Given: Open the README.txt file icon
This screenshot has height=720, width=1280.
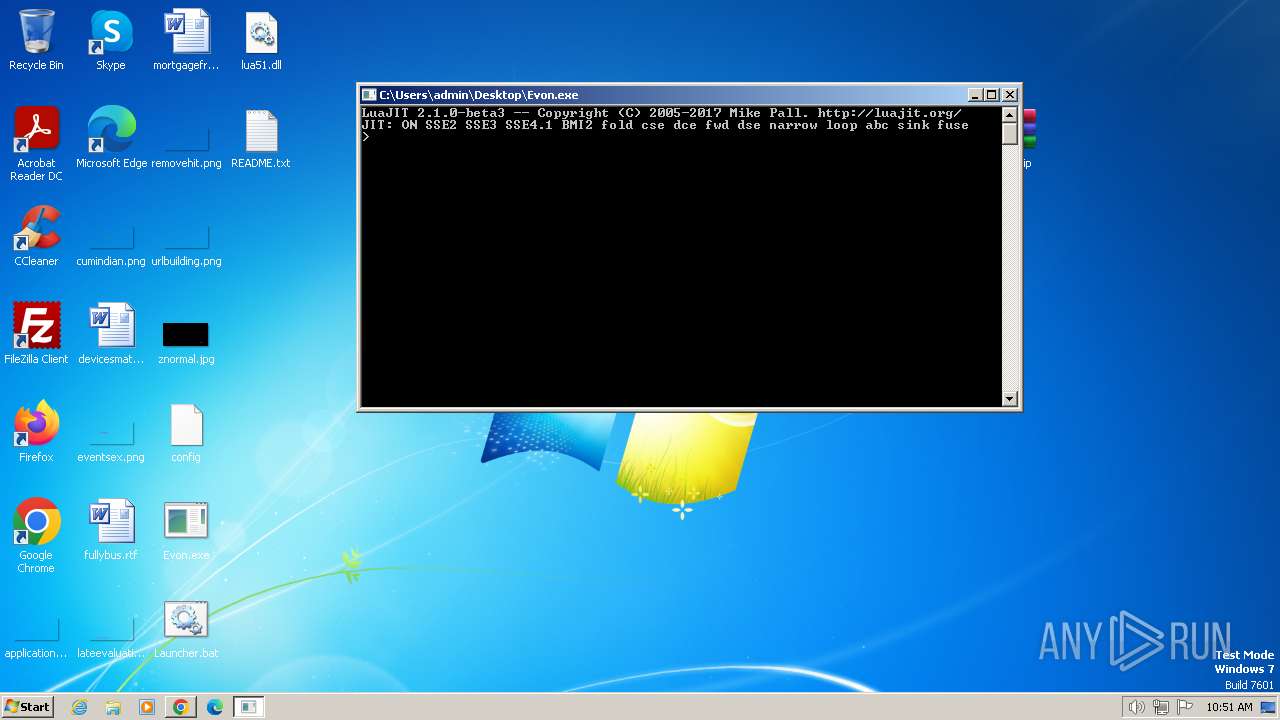Looking at the screenshot, I should 261,138.
